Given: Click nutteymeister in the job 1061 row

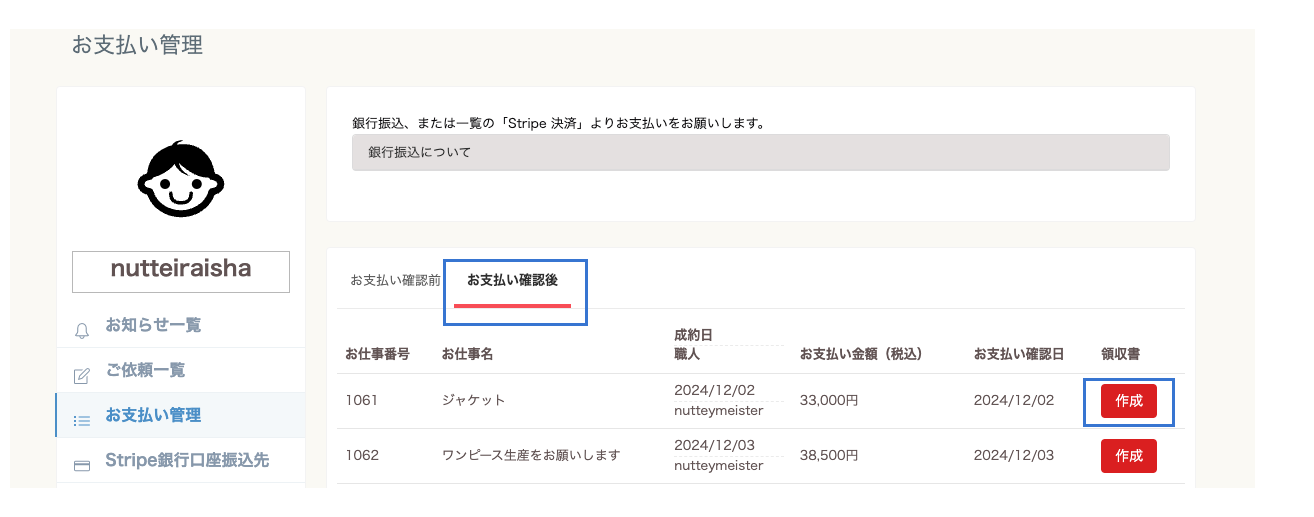Looking at the screenshot, I should (x=718, y=411).
